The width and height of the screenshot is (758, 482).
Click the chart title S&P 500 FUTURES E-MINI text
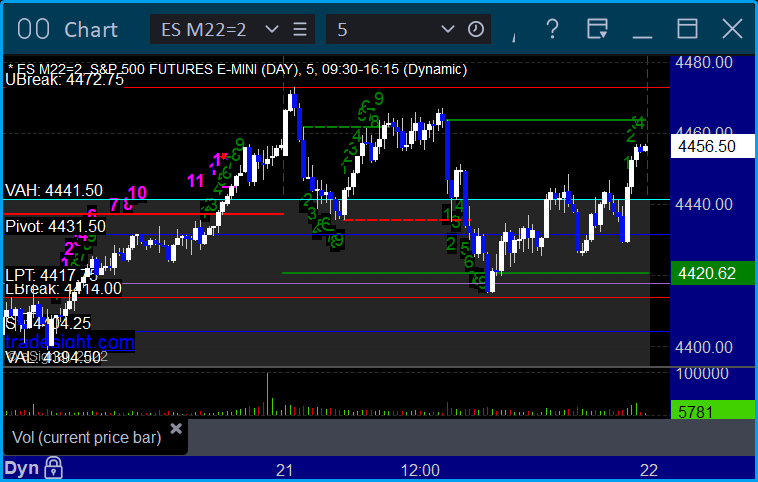click(x=175, y=69)
